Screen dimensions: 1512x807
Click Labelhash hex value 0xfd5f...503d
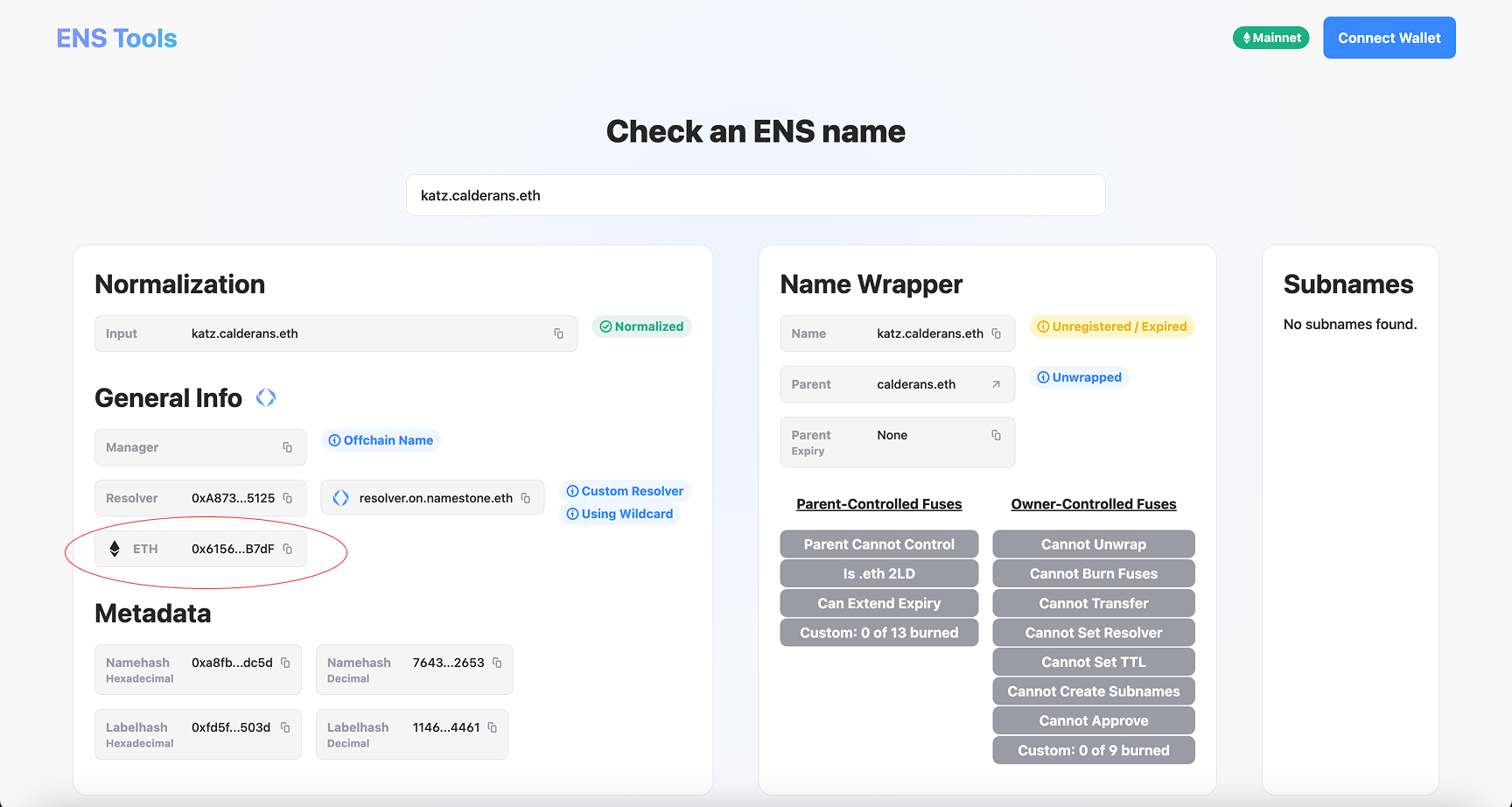coord(231,727)
